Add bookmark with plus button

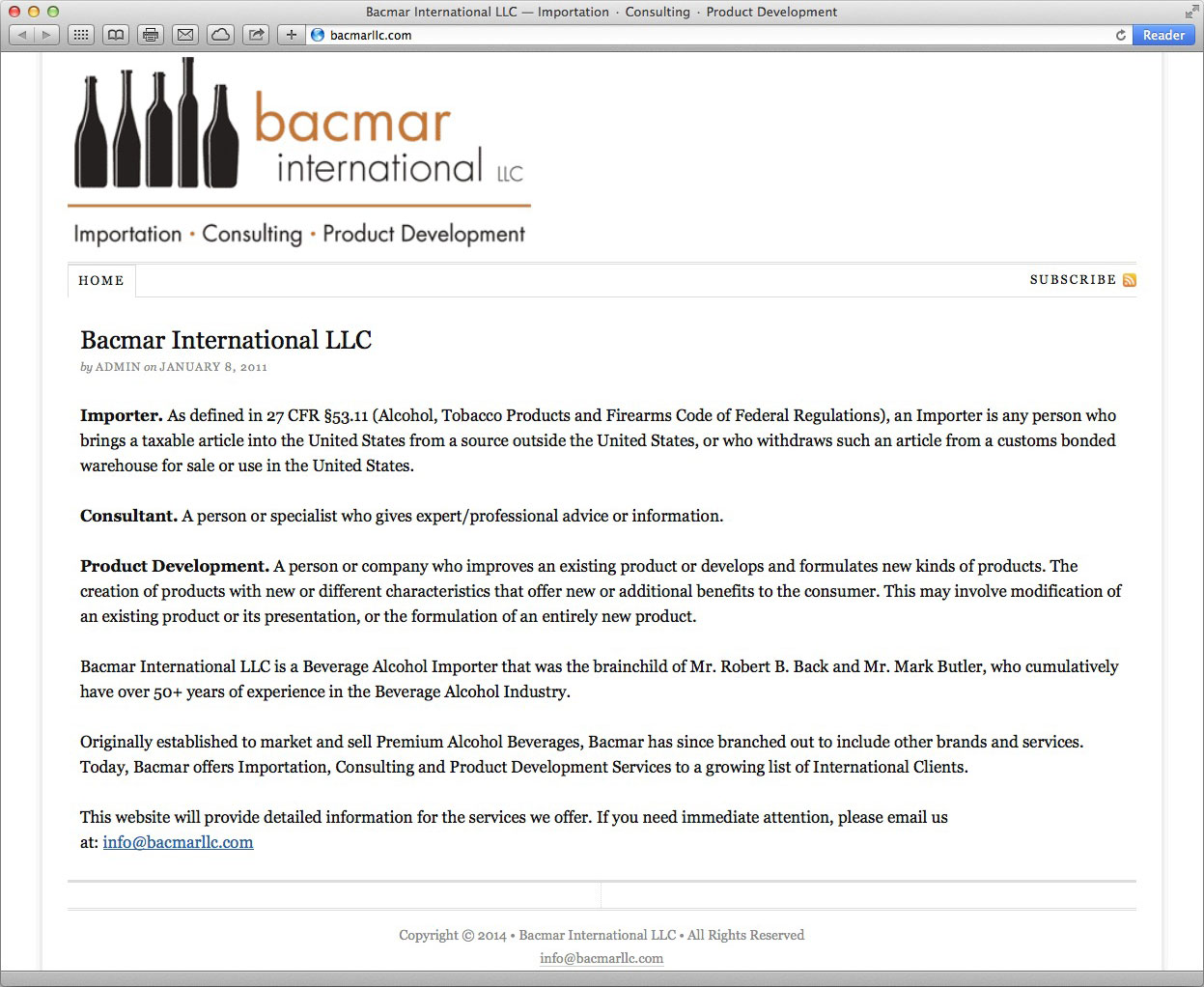click(291, 35)
